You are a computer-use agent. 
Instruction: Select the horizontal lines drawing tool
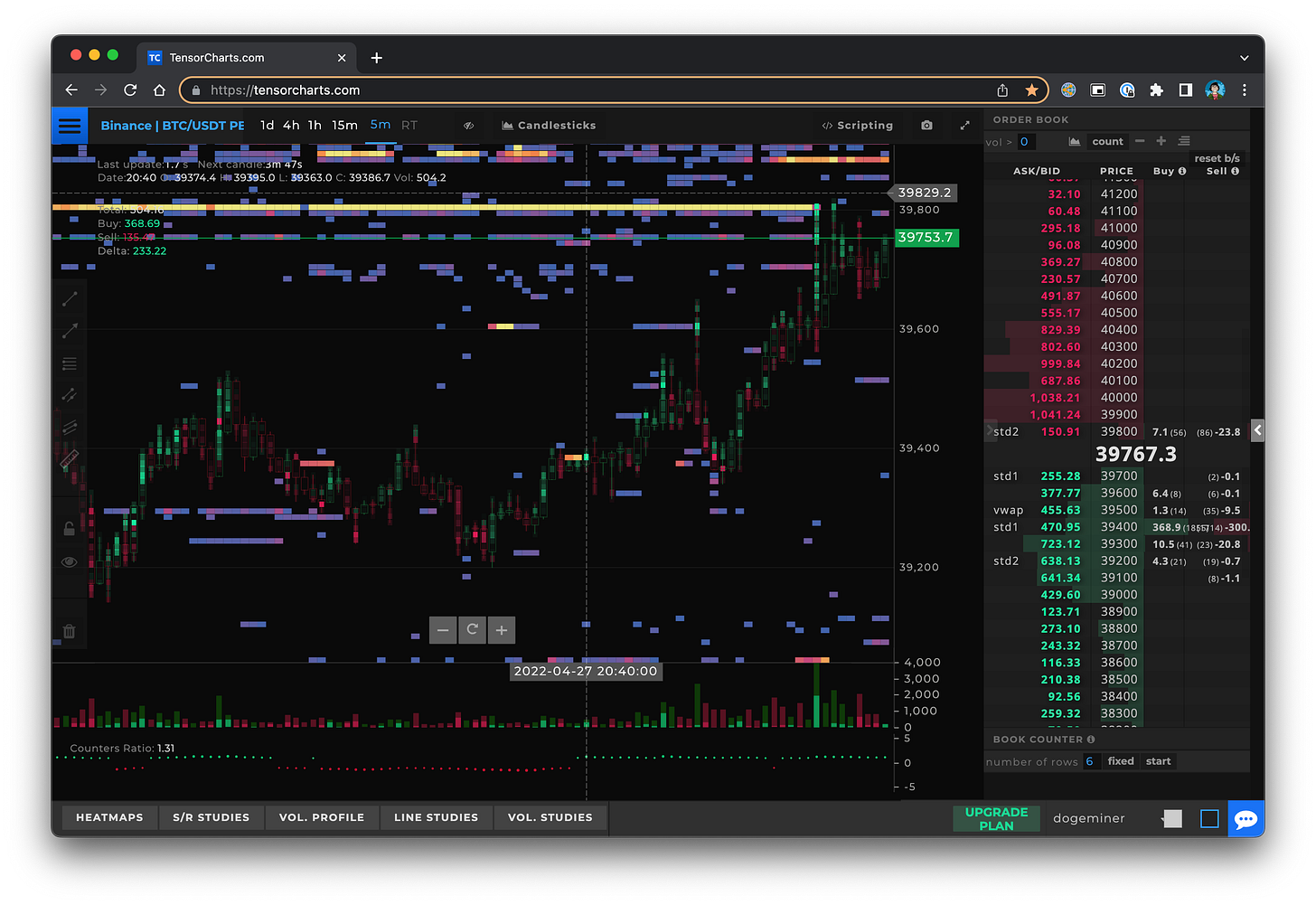point(70,363)
